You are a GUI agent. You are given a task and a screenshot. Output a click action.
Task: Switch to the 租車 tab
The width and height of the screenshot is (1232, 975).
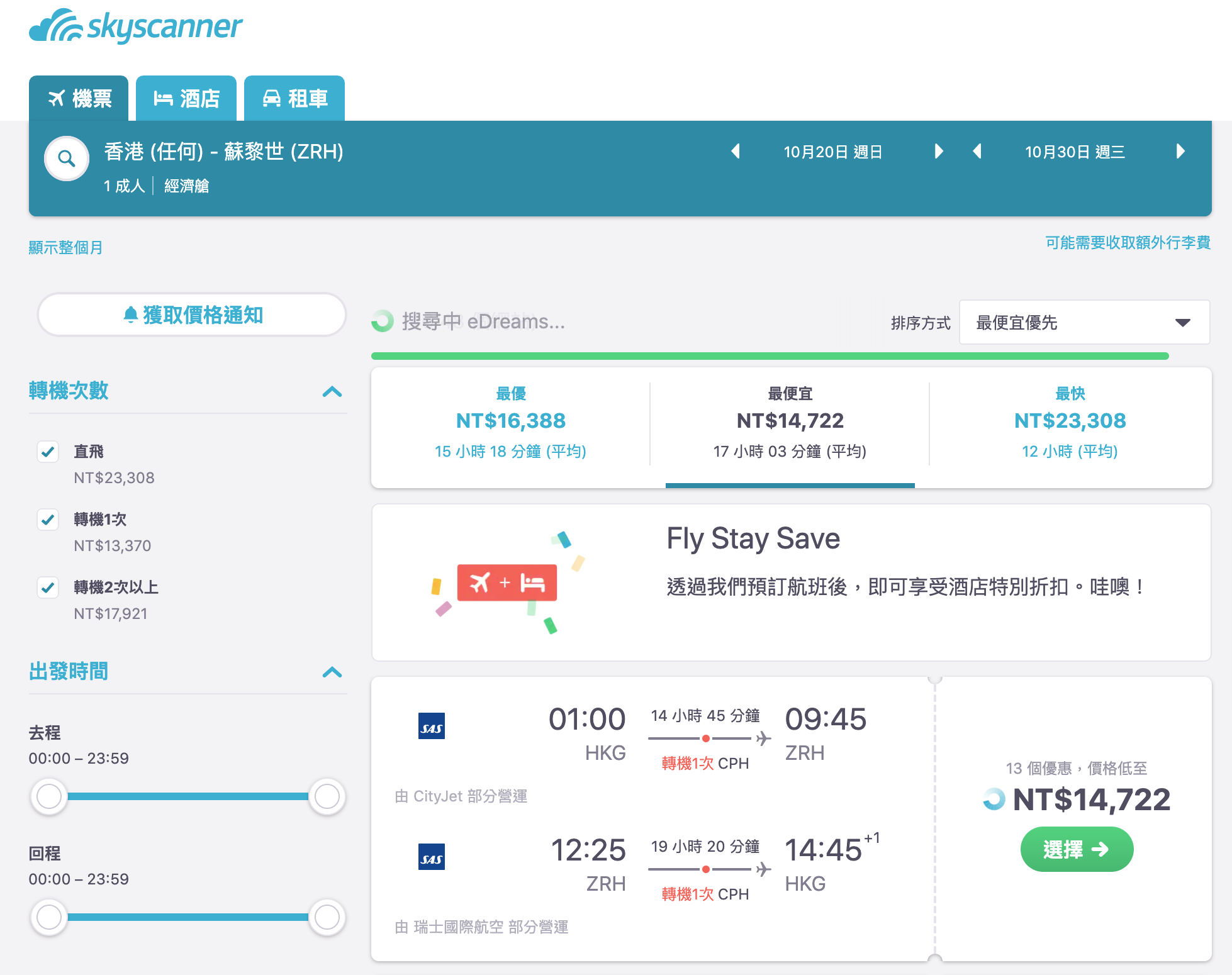click(x=294, y=98)
